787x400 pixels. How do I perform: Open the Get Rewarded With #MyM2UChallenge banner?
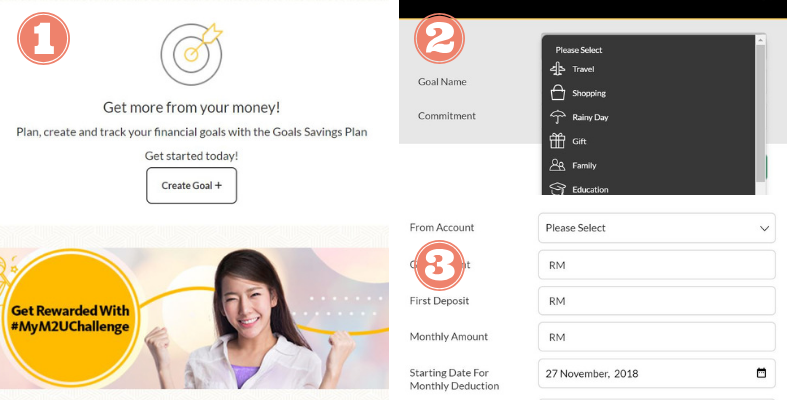point(194,318)
